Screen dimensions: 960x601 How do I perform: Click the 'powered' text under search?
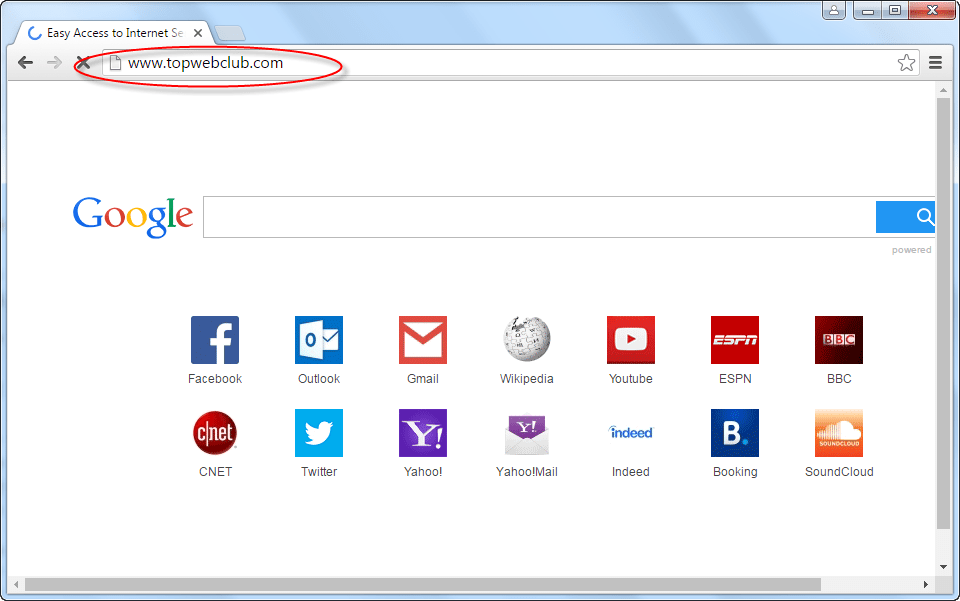(911, 250)
